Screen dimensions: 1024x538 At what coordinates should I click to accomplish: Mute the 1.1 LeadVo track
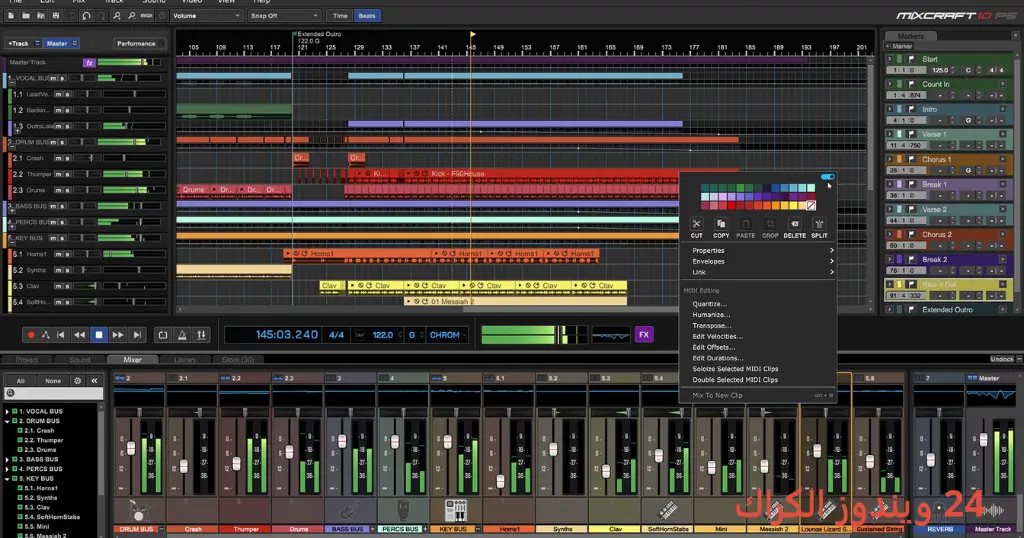(x=58, y=95)
